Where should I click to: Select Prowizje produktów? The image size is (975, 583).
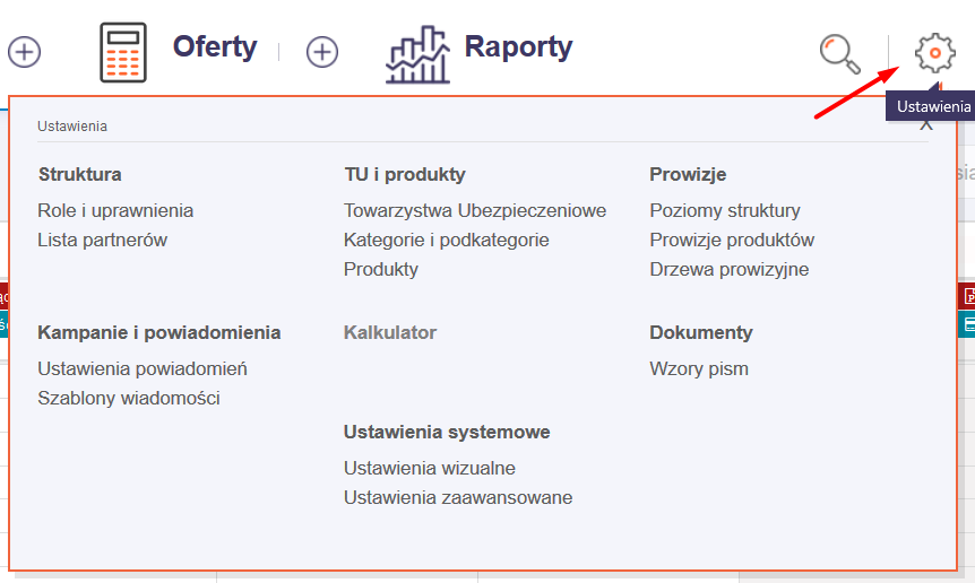(x=732, y=240)
